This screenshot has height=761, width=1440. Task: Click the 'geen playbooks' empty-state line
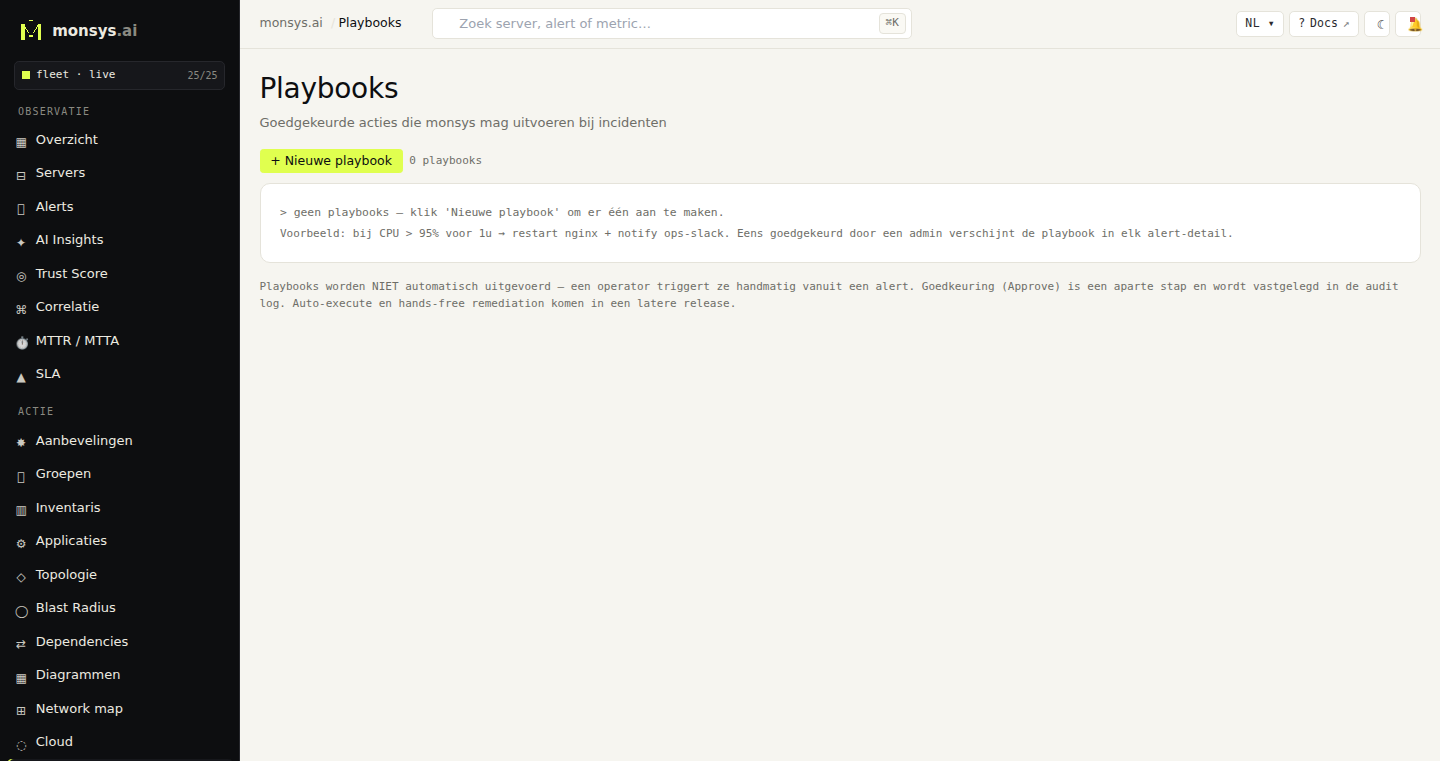click(x=502, y=212)
